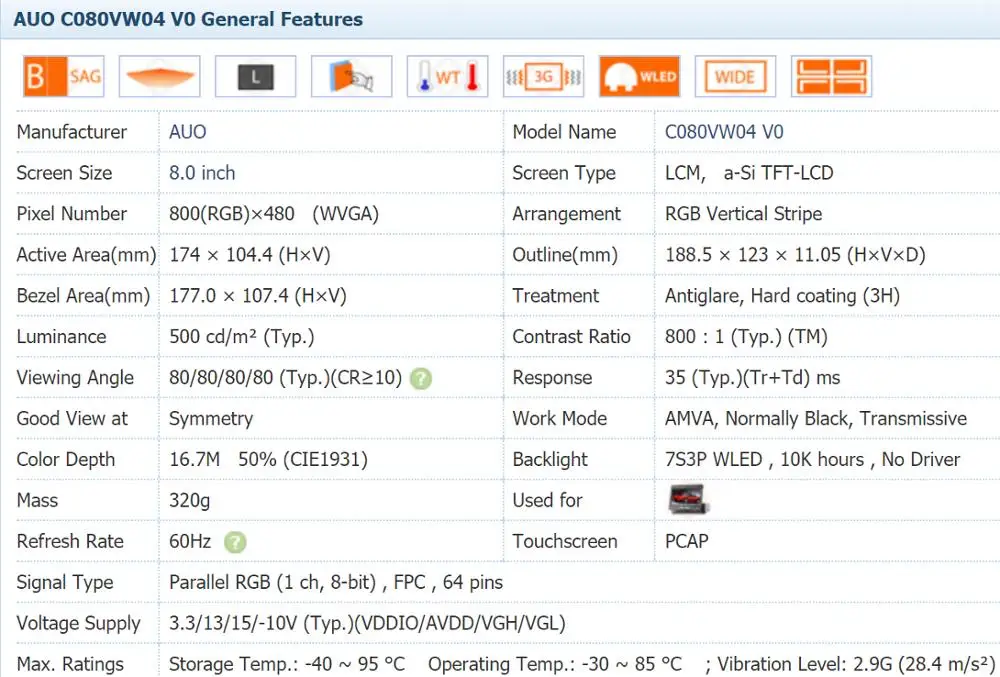1000x677 pixels.
Task: Open help icon beside 60Hz refresh rate
Action: pyautogui.click(x=235, y=542)
